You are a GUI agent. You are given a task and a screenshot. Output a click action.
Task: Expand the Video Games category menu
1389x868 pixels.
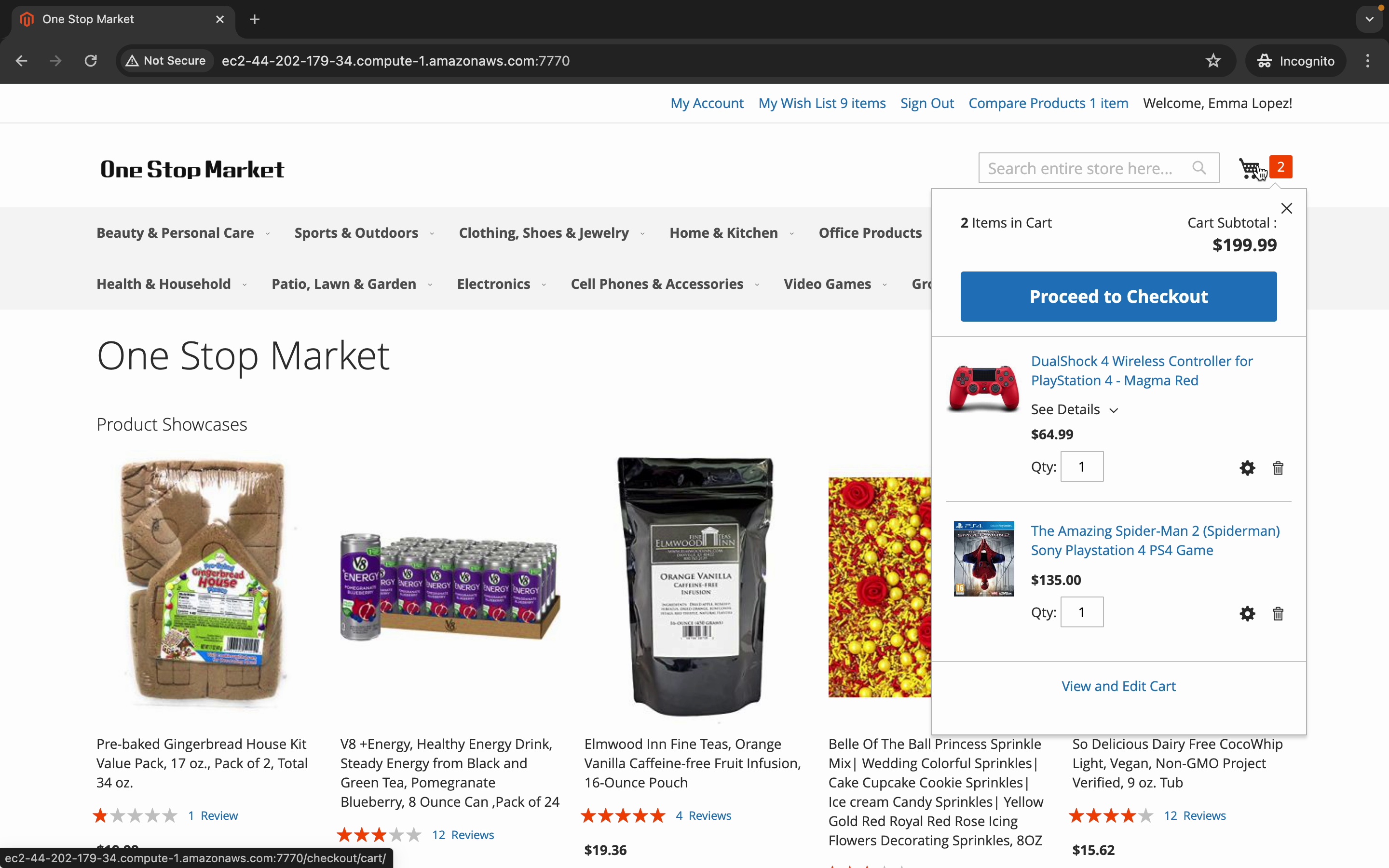(834, 284)
